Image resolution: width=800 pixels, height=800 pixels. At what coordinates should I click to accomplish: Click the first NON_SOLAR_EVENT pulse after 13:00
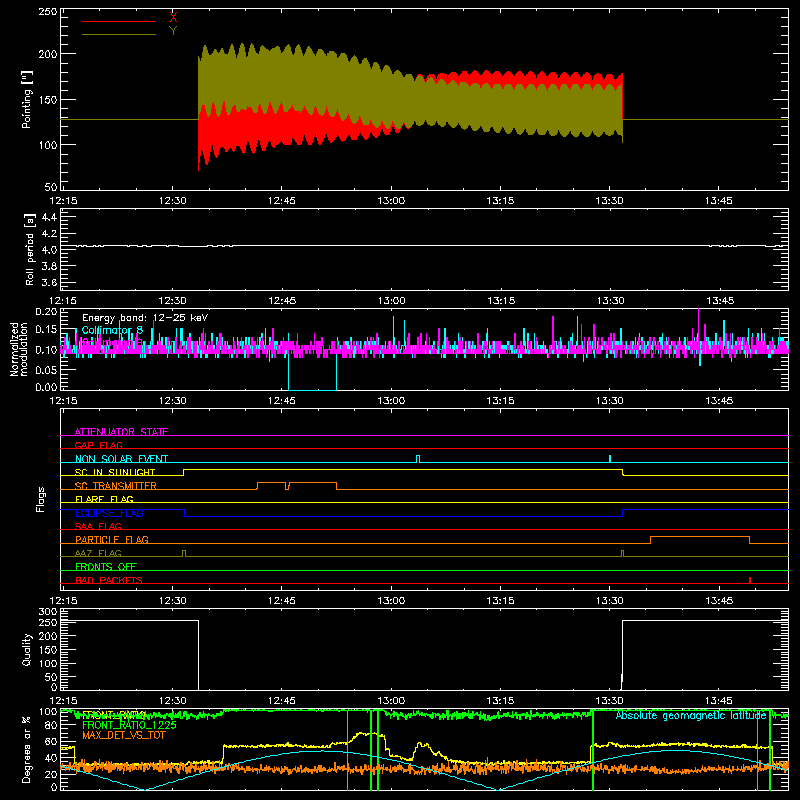[x=418, y=459]
